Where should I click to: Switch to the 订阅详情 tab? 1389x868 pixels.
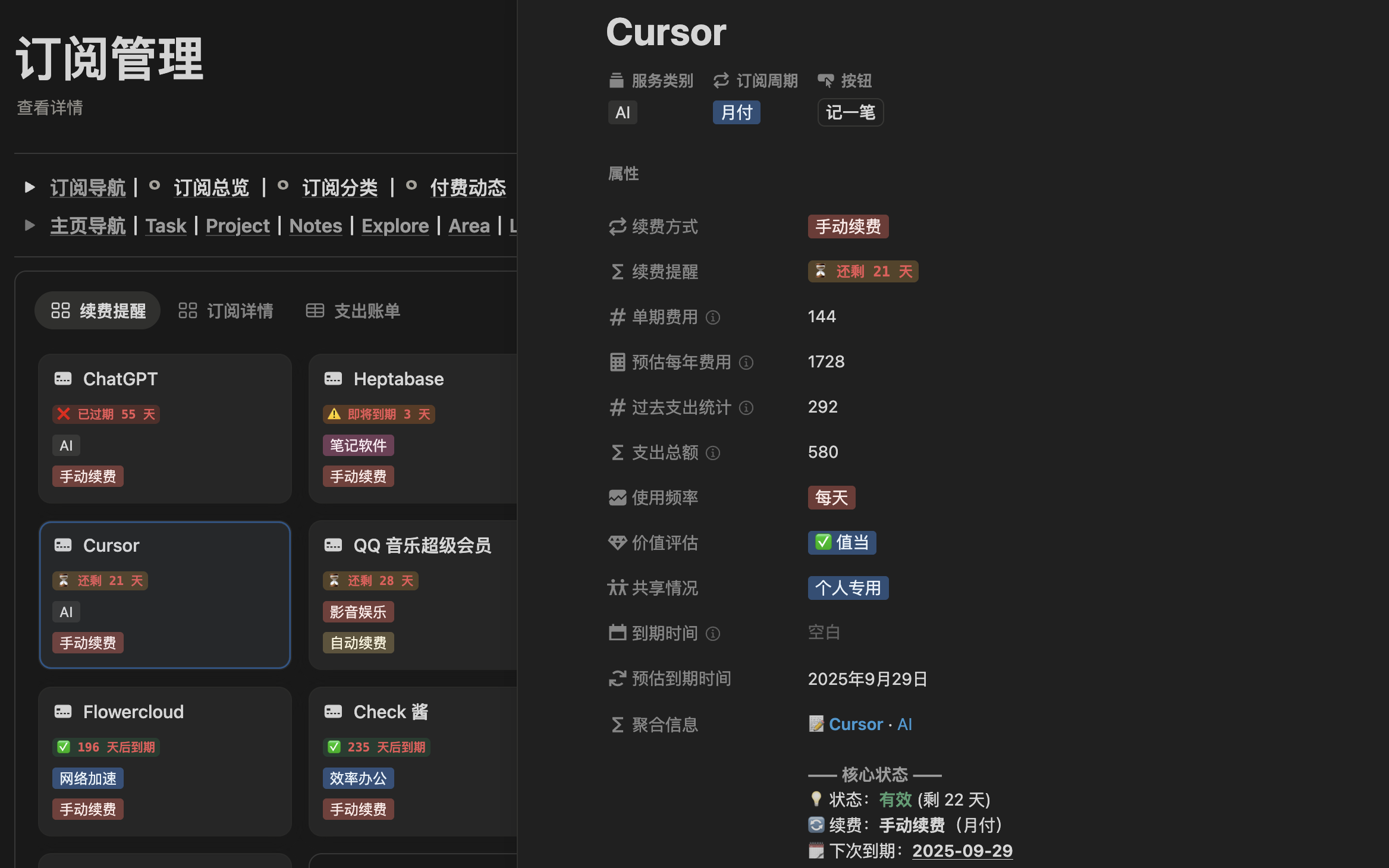pos(240,310)
